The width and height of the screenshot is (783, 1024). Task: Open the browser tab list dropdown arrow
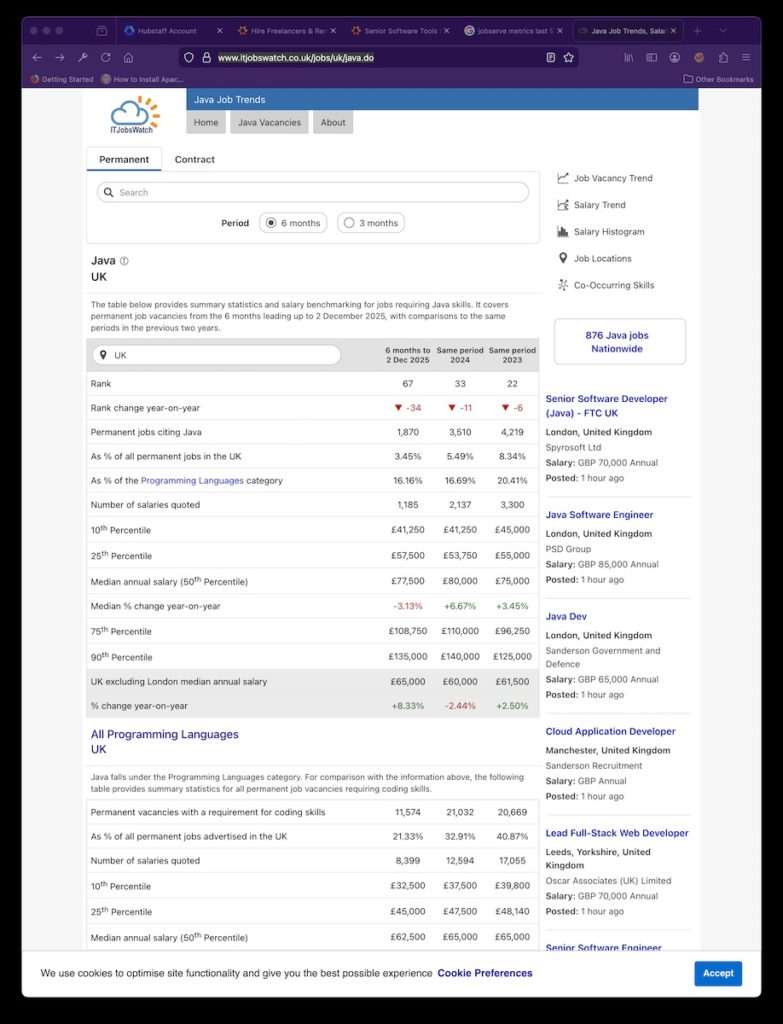point(723,31)
